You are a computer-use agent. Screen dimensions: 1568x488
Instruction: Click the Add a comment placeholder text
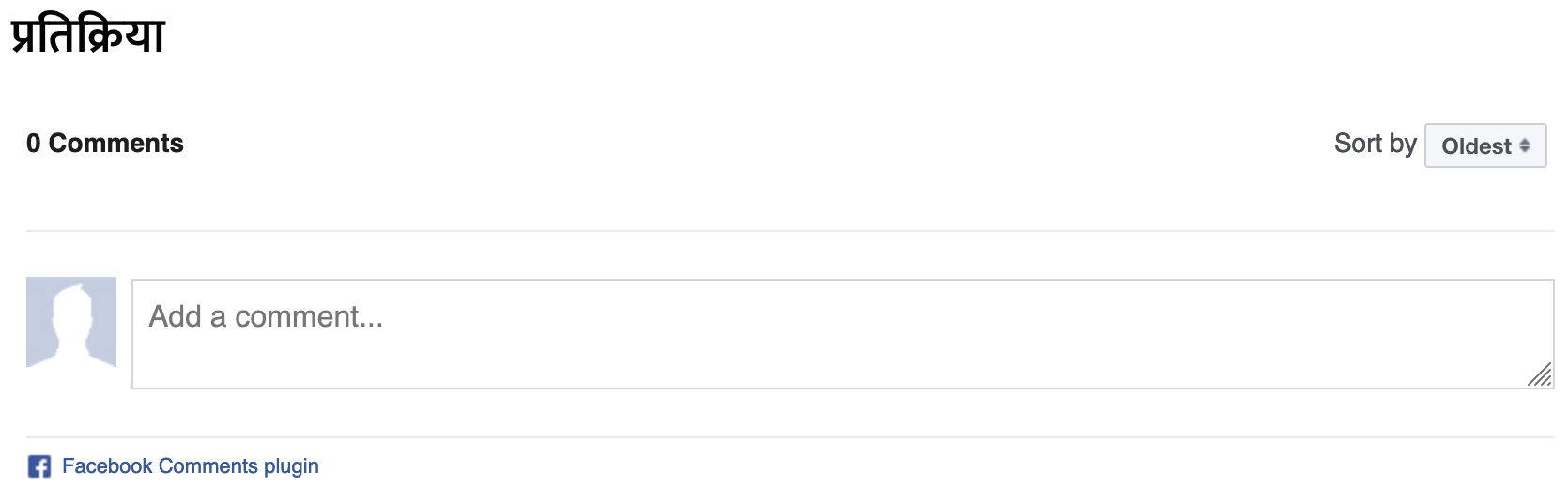coord(266,317)
